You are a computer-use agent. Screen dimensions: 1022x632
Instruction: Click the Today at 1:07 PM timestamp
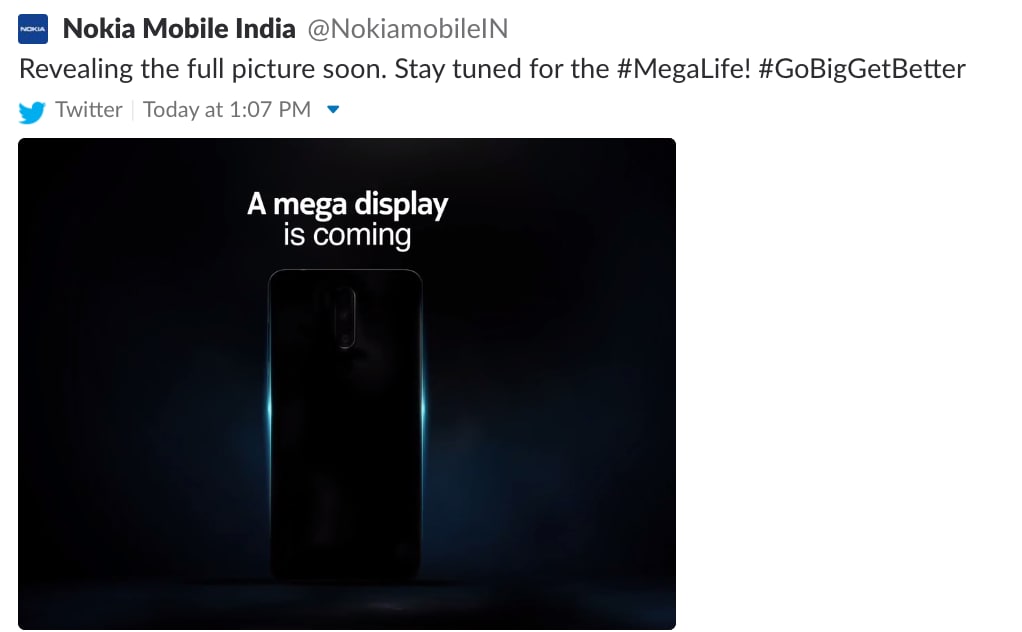pos(227,110)
